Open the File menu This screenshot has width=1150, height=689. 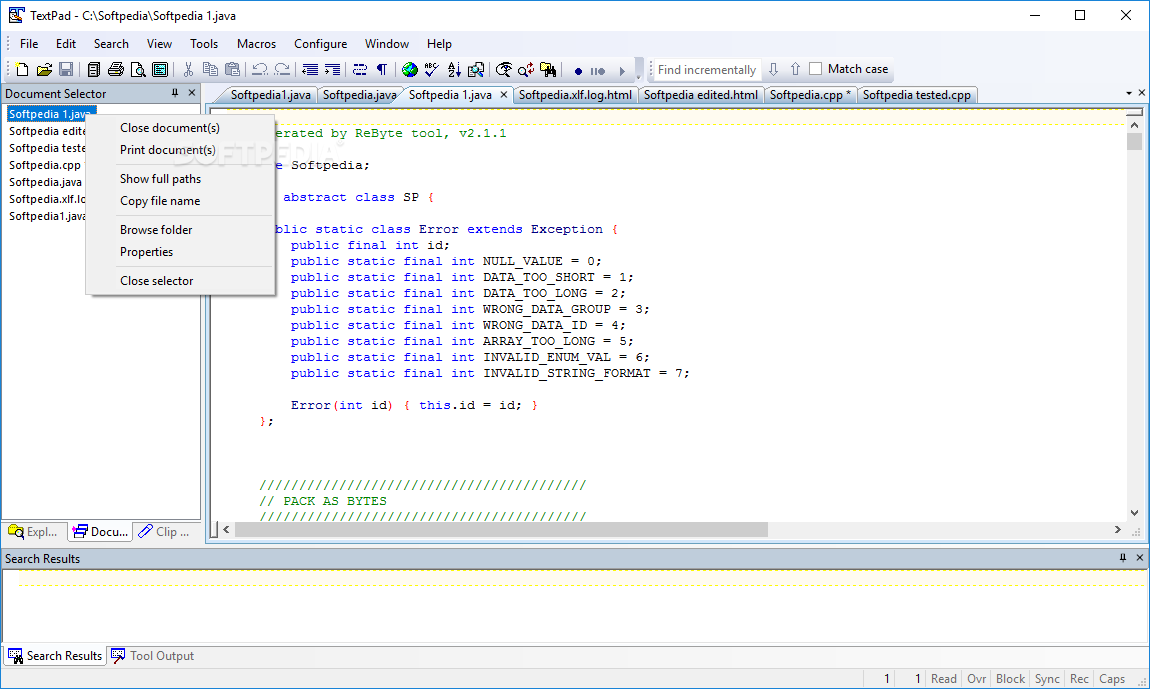(29, 44)
